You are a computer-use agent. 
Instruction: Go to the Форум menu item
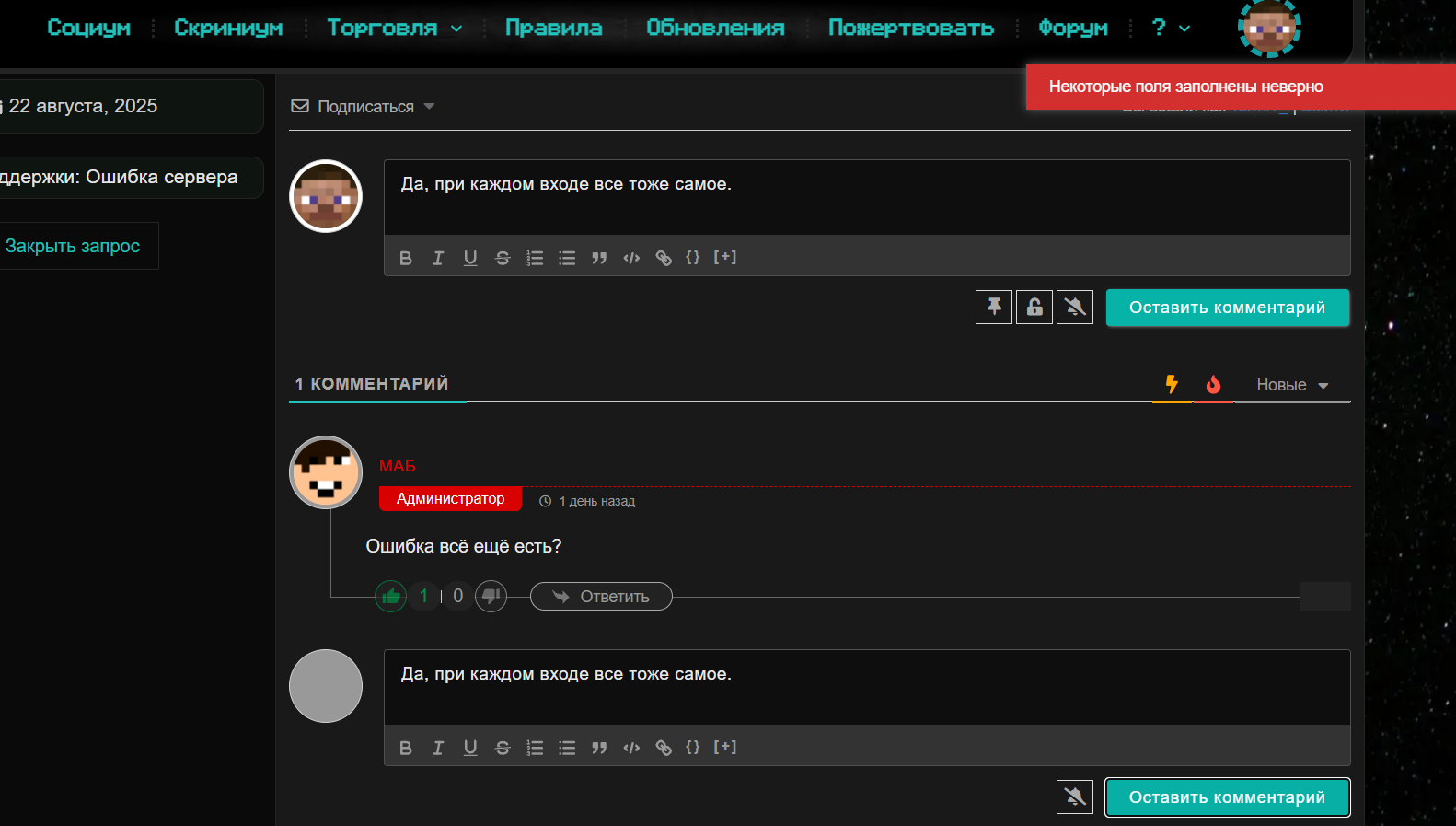pyautogui.click(x=1072, y=28)
